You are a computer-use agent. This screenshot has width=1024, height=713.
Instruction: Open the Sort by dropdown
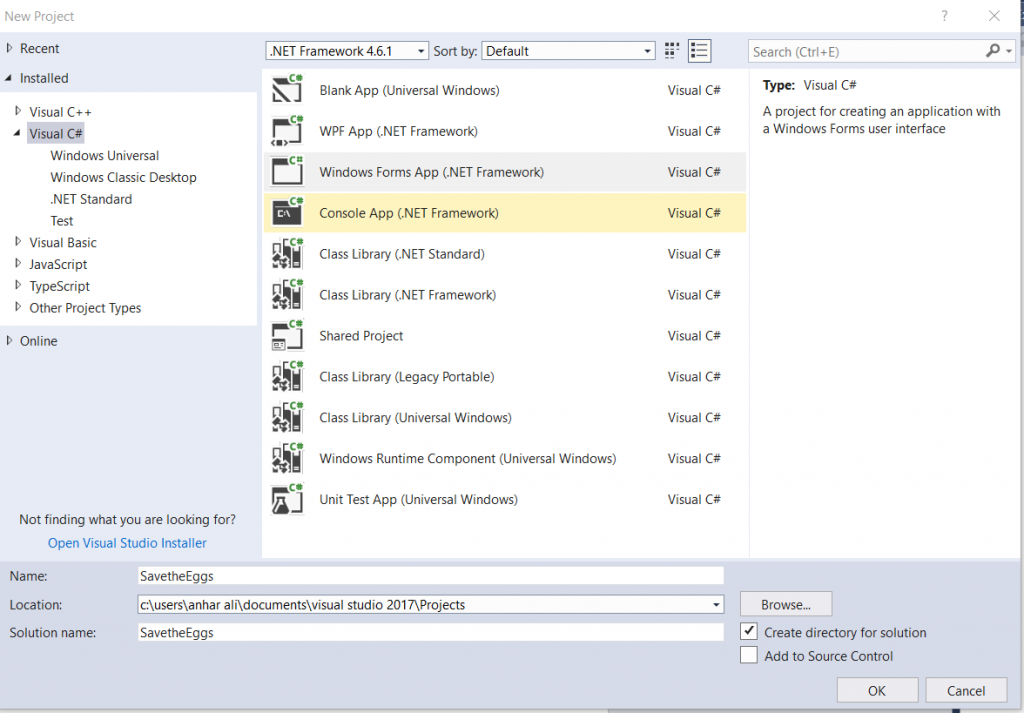[646, 50]
